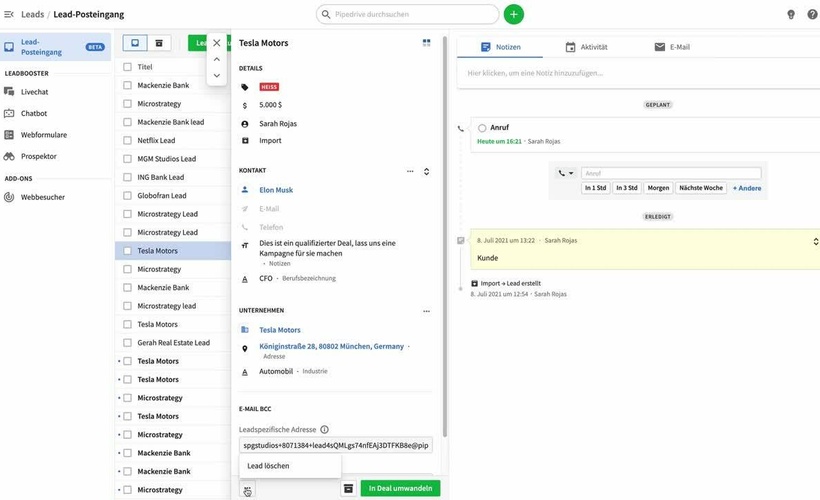The width and height of the screenshot is (820, 500).
Task: Click the lightbulb tips icon
Action: [790, 14]
